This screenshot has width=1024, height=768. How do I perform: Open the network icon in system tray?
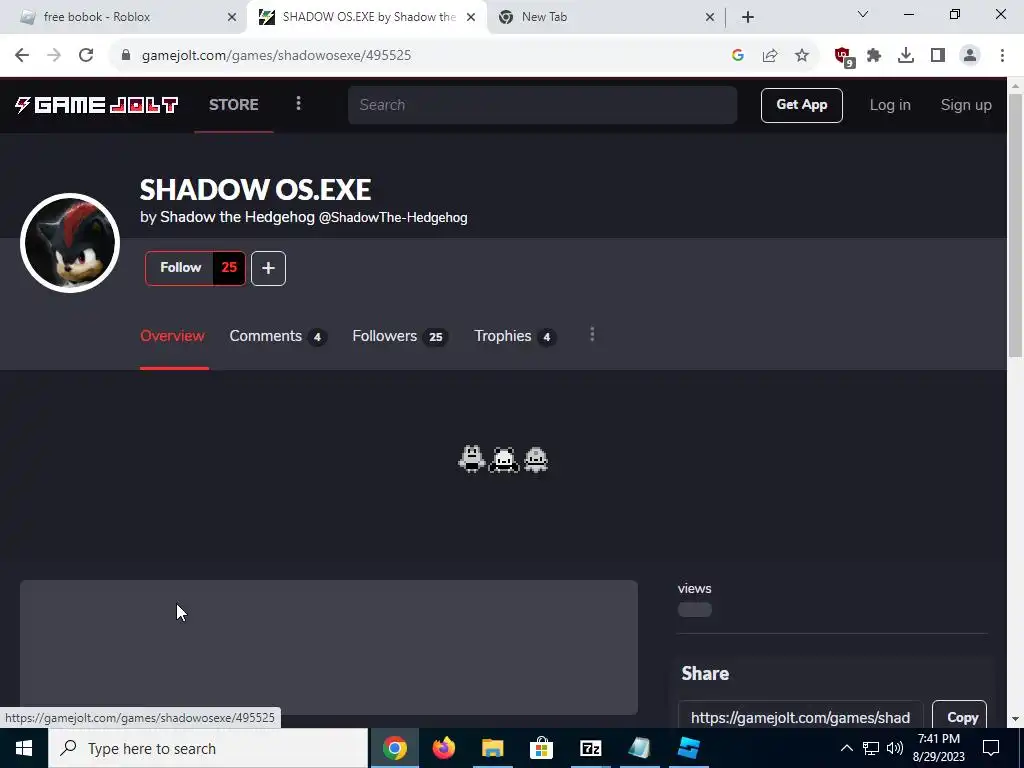tap(871, 748)
